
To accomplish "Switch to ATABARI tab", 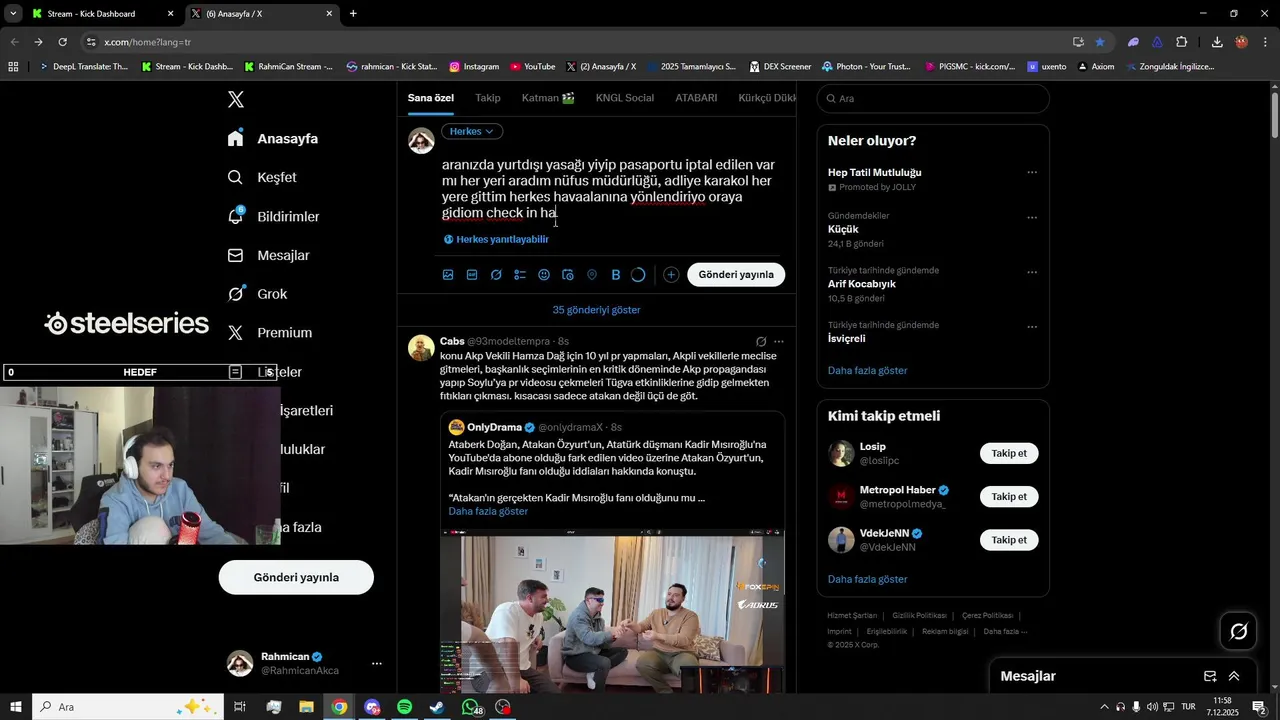I will click(x=696, y=98).
